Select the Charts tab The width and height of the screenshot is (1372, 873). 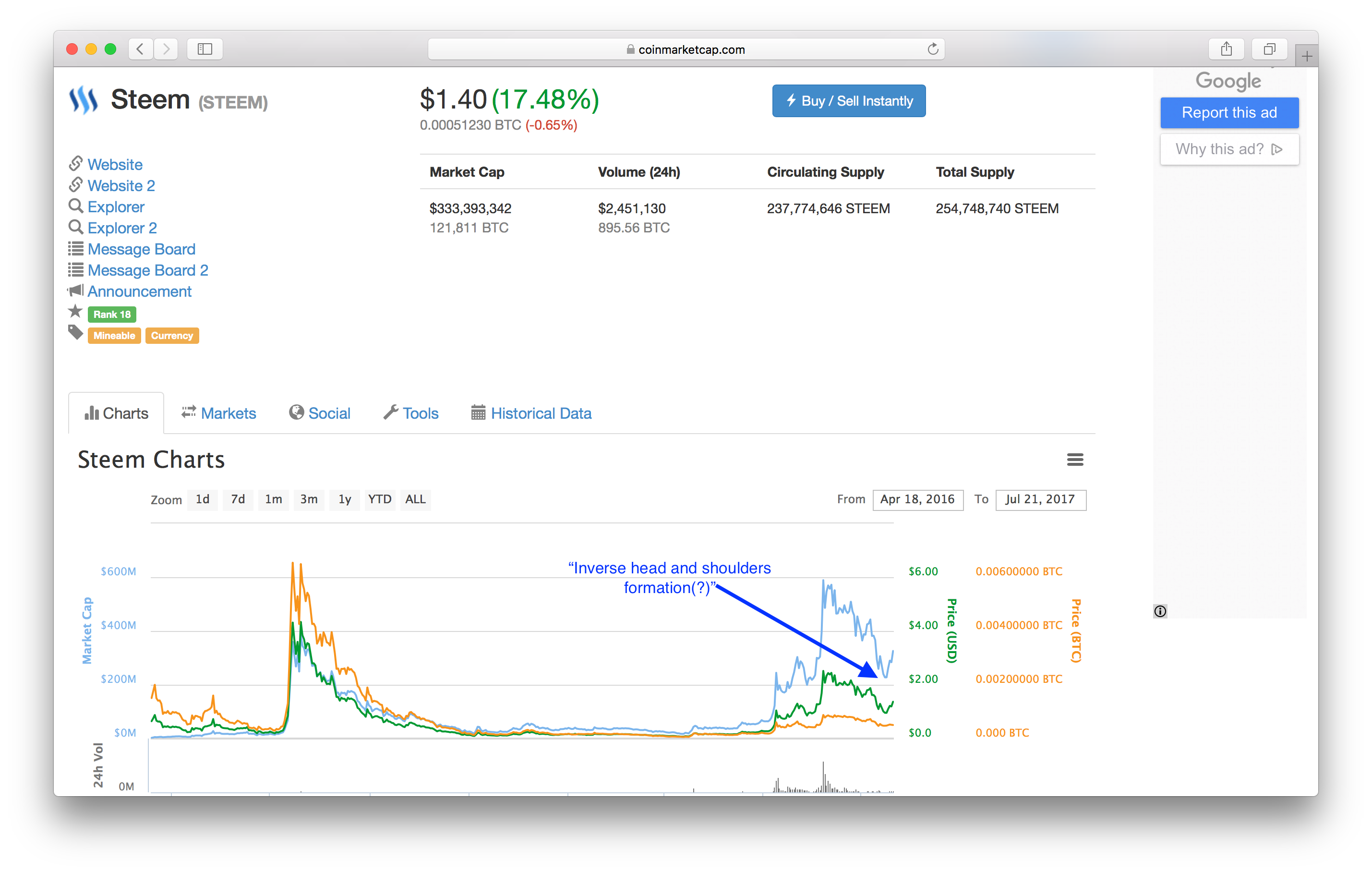(116, 412)
